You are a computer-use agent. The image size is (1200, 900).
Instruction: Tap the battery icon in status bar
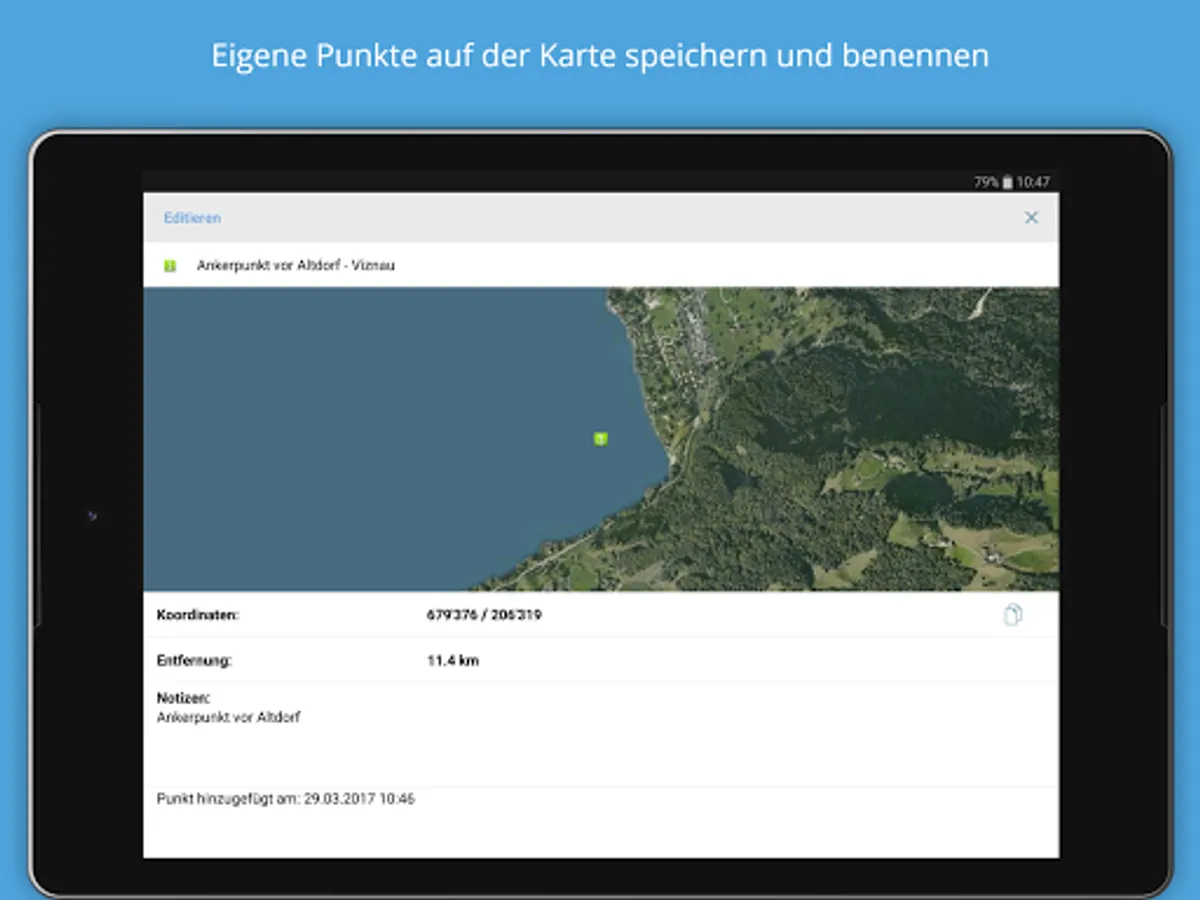(1008, 182)
